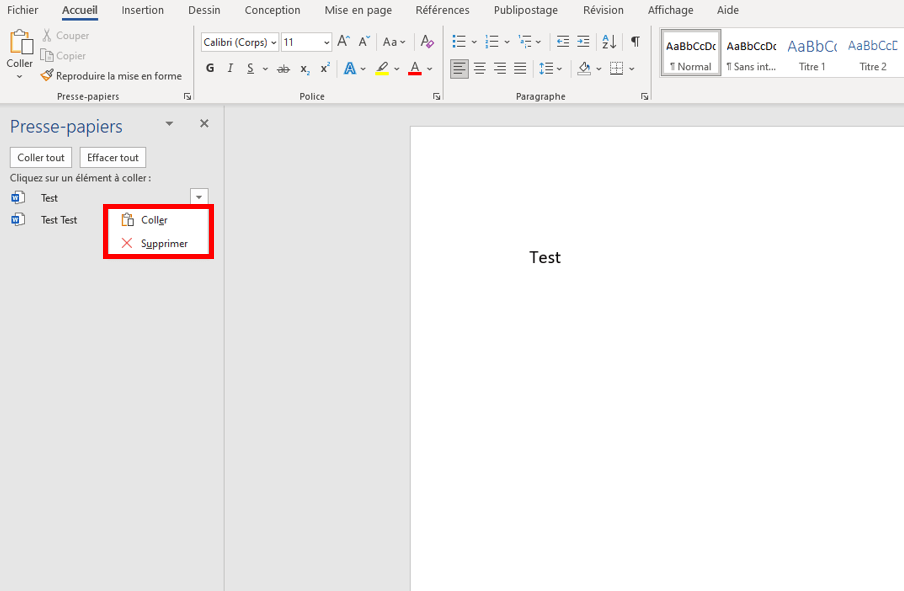
Task: Open borders dropdown arrow
Action: tap(632, 69)
